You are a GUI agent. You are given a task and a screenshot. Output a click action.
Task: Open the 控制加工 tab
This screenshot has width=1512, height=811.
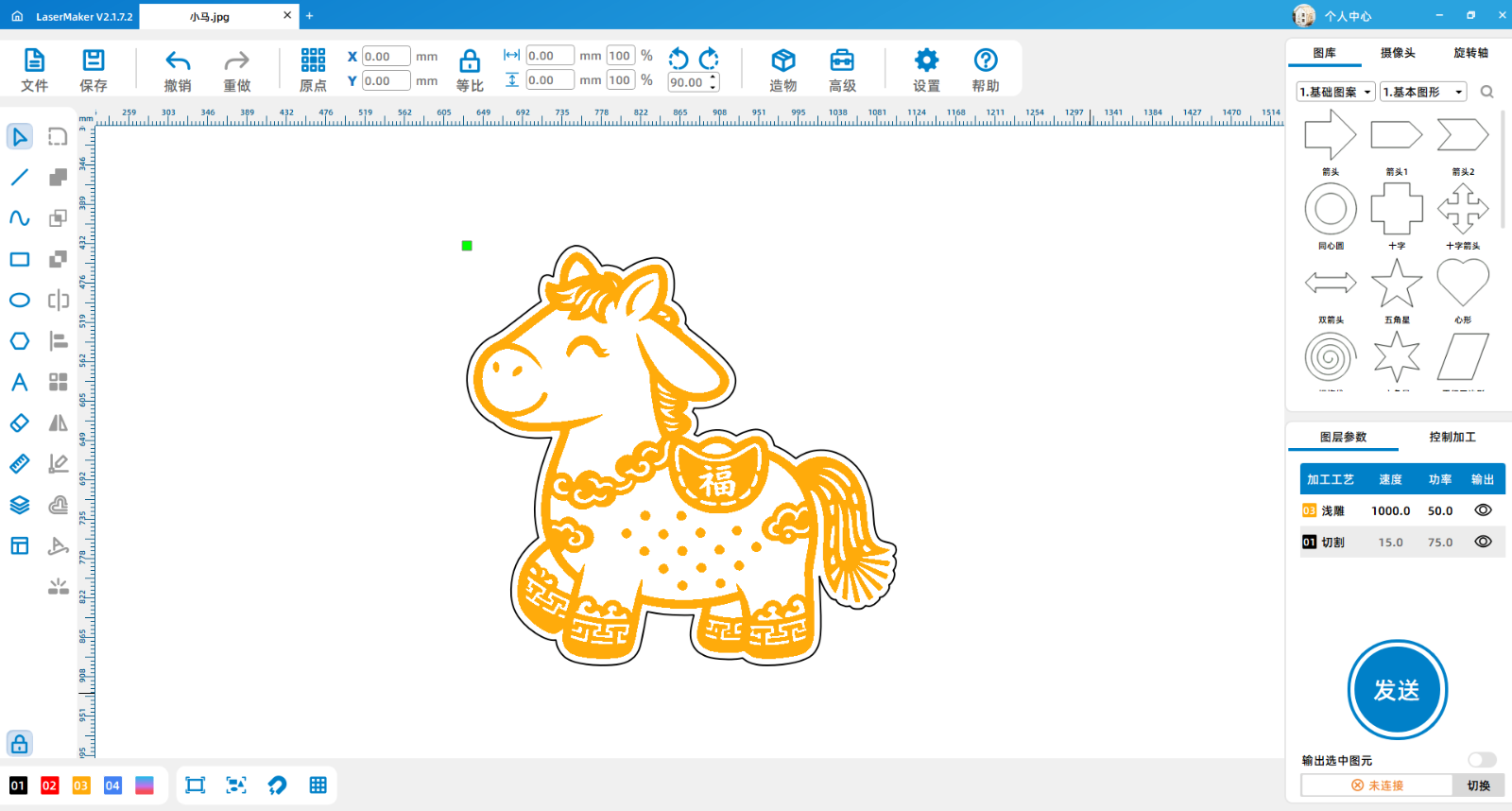pyautogui.click(x=1452, y=437)
